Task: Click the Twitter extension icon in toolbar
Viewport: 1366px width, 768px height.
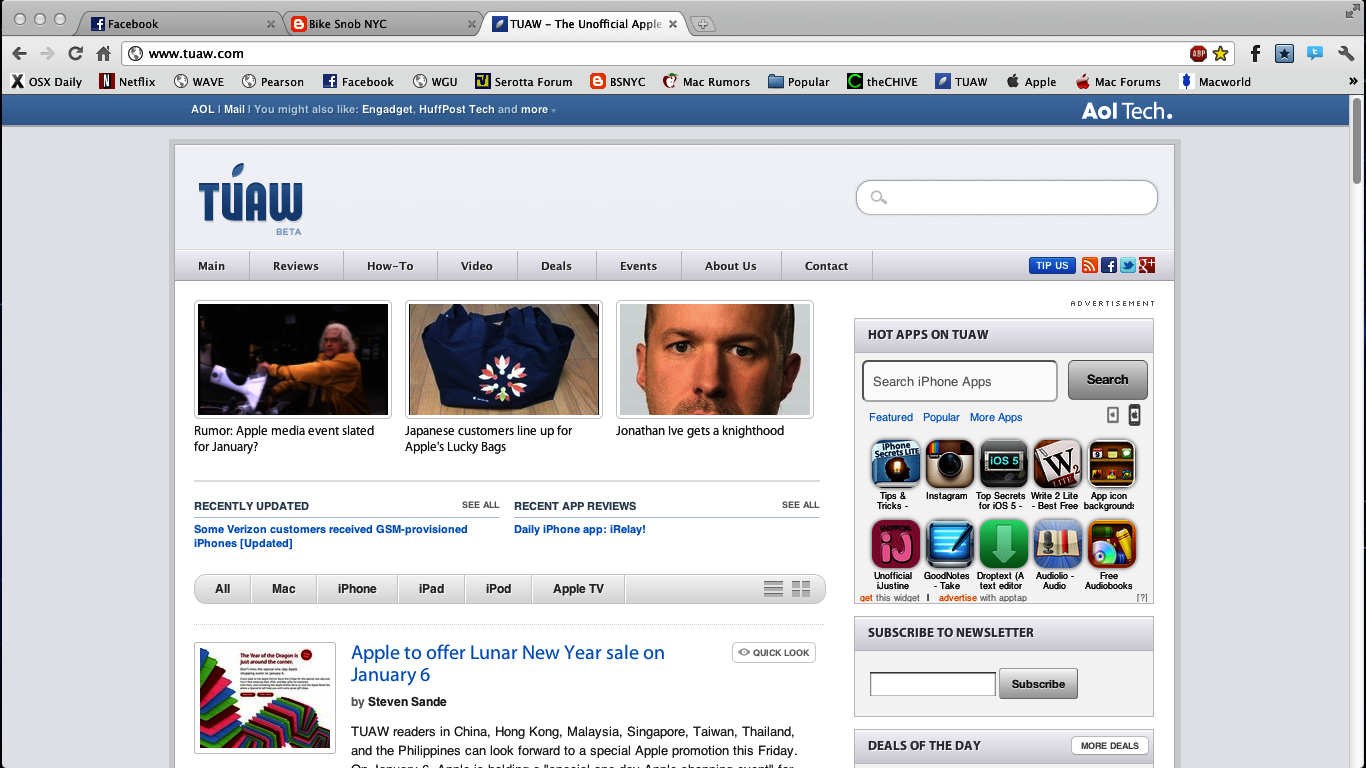Action: click(x=1315, y=54)
